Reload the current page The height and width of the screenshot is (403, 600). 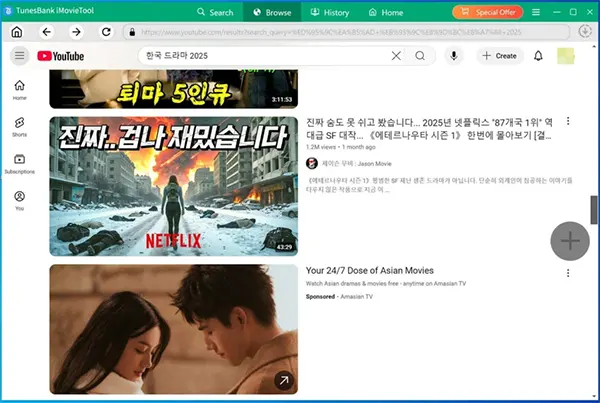(106, 32)
